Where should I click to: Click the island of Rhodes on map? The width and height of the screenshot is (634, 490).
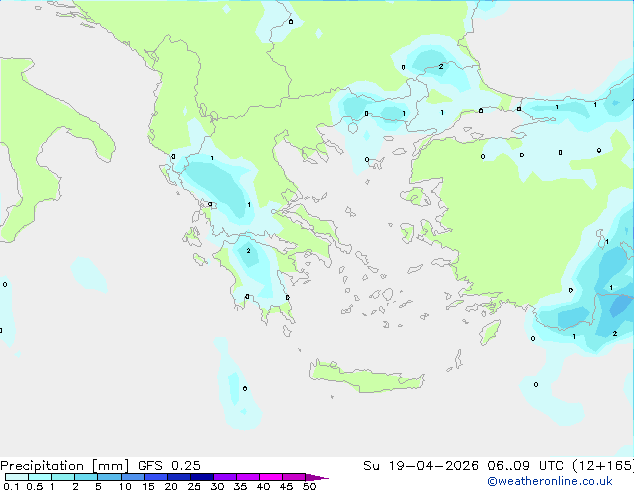pyautogui.click(x=490, y=332)
